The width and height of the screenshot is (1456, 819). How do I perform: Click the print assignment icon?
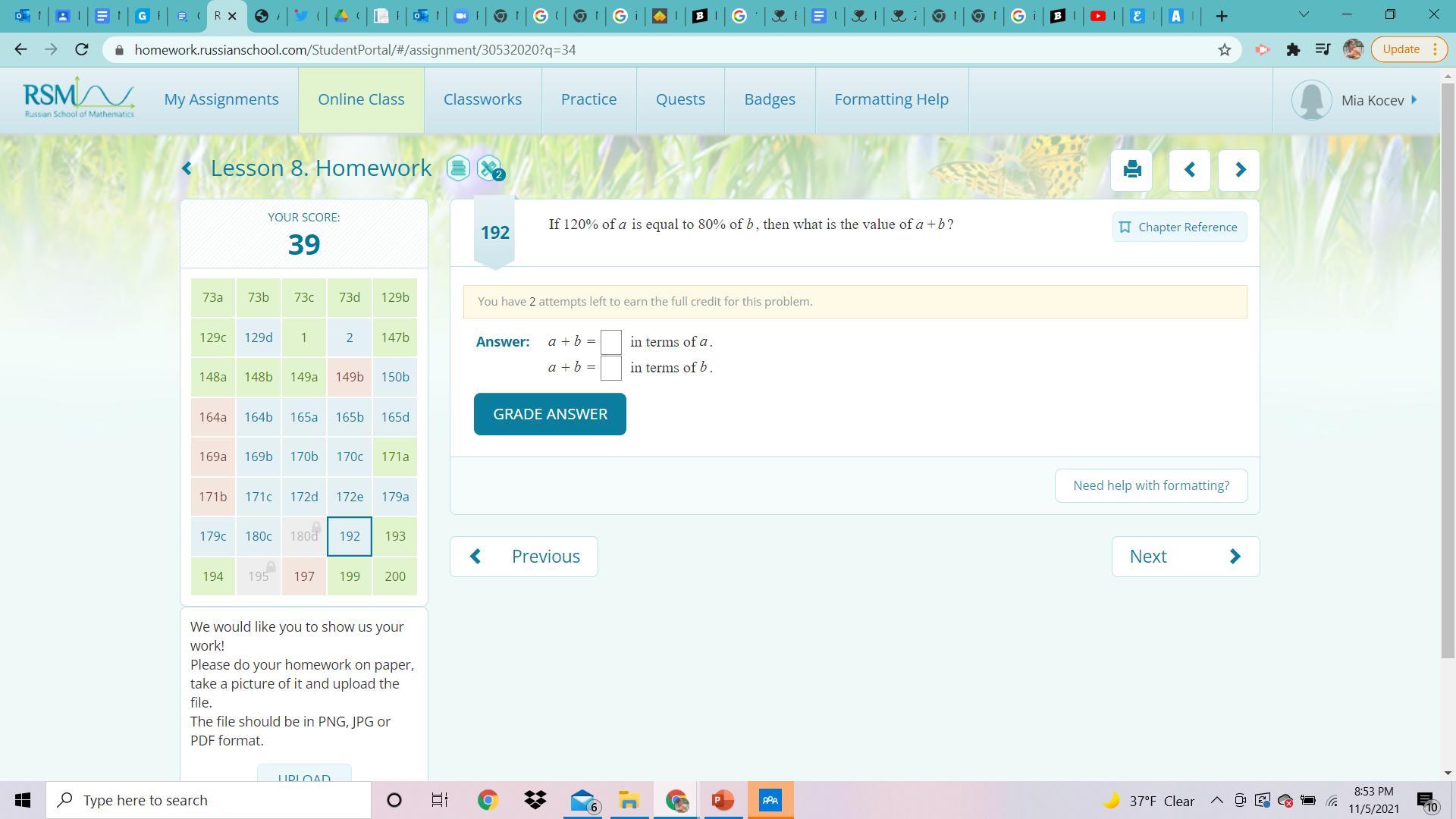point(1131,170)
